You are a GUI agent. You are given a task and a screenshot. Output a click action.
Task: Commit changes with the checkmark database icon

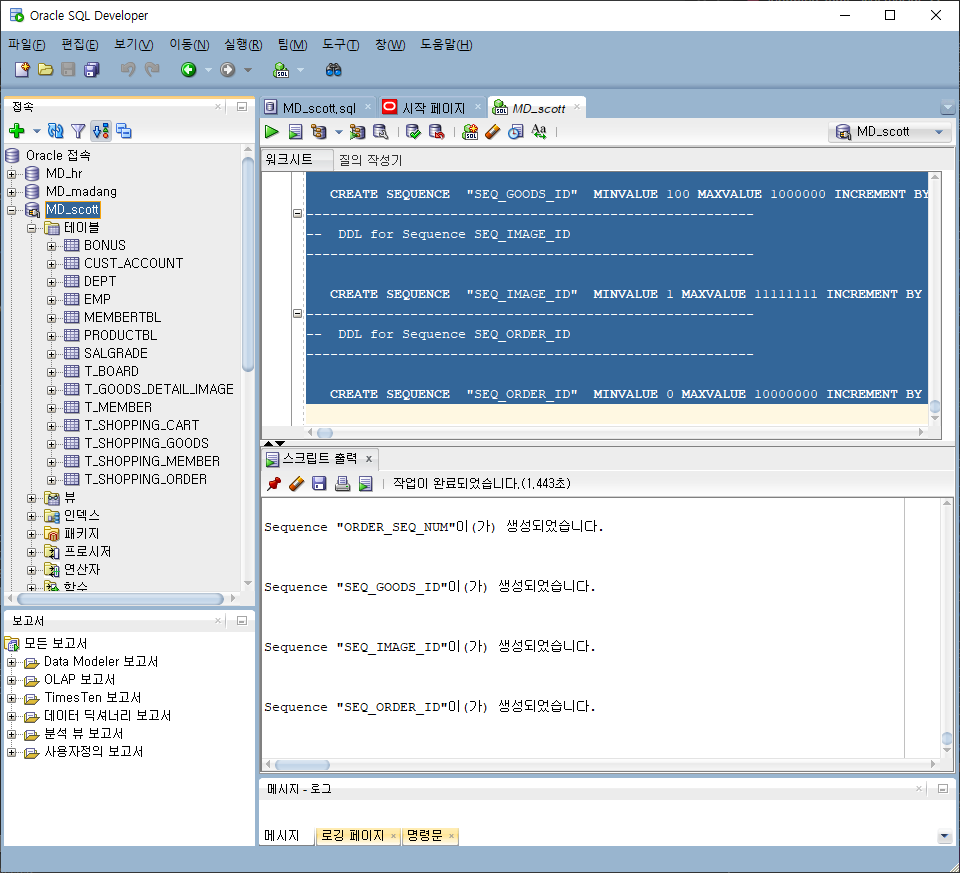[x=413, y=132]
